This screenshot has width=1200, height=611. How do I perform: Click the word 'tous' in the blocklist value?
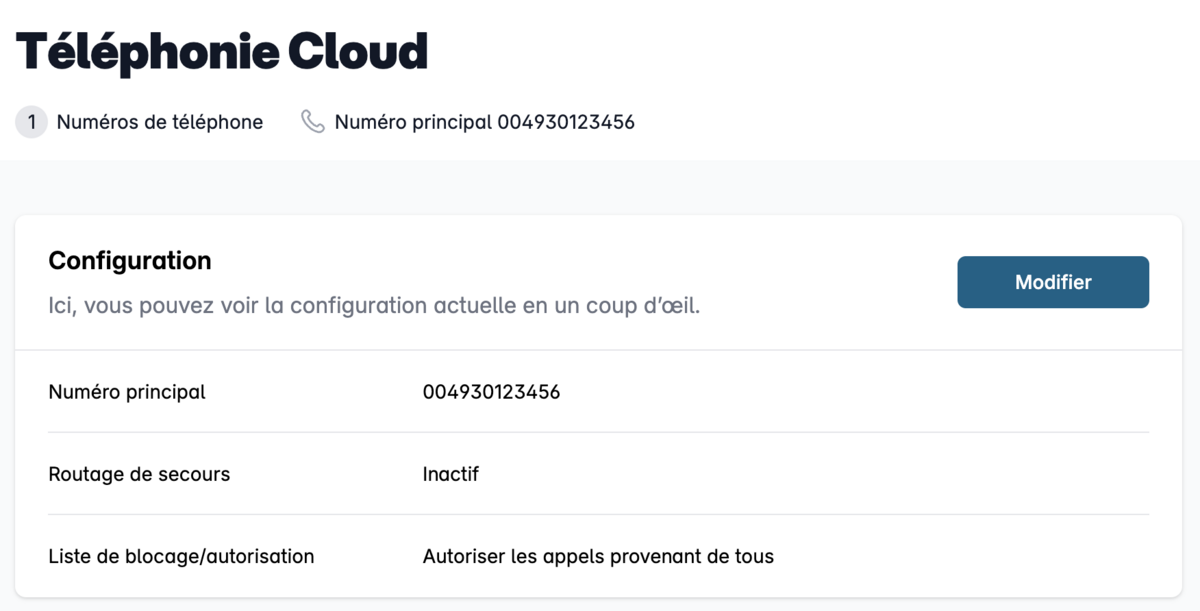tap(754, 556)
